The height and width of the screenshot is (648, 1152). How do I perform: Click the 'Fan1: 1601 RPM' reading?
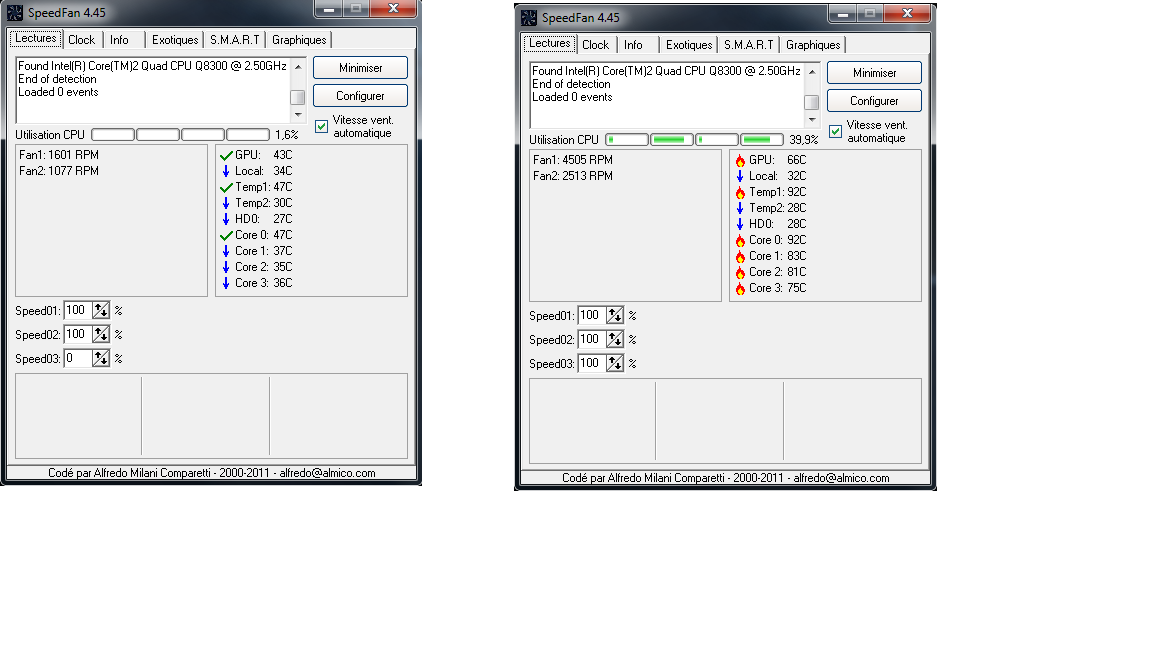click(59, 155)
